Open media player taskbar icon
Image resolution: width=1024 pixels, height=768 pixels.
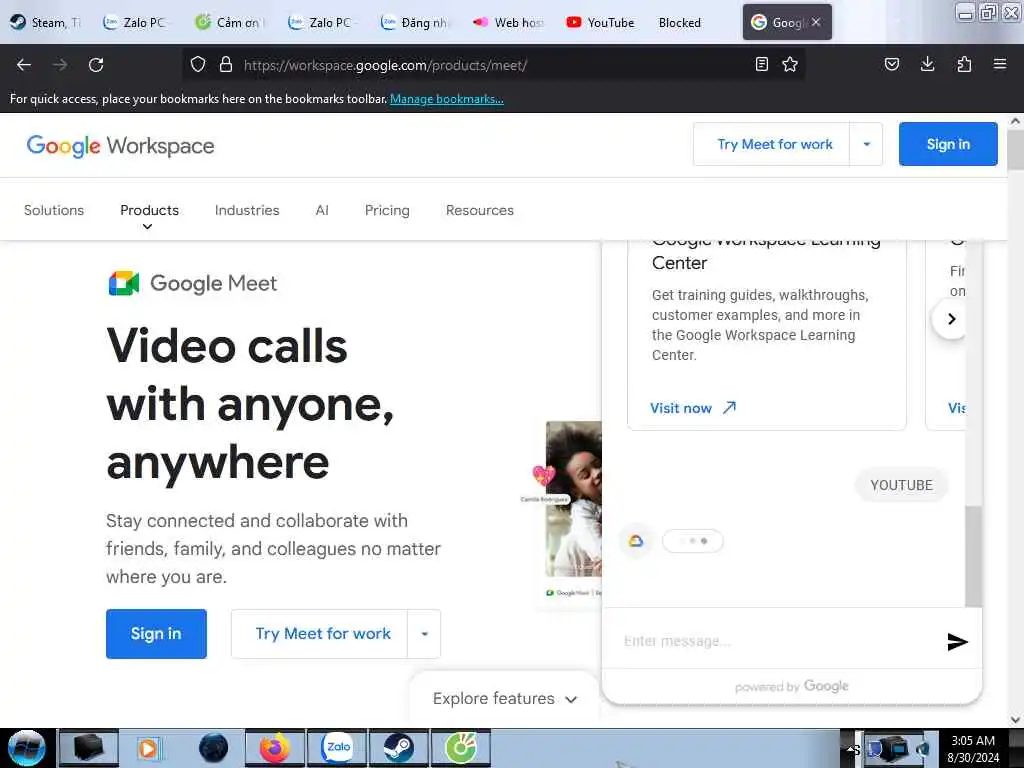(148, 748)
